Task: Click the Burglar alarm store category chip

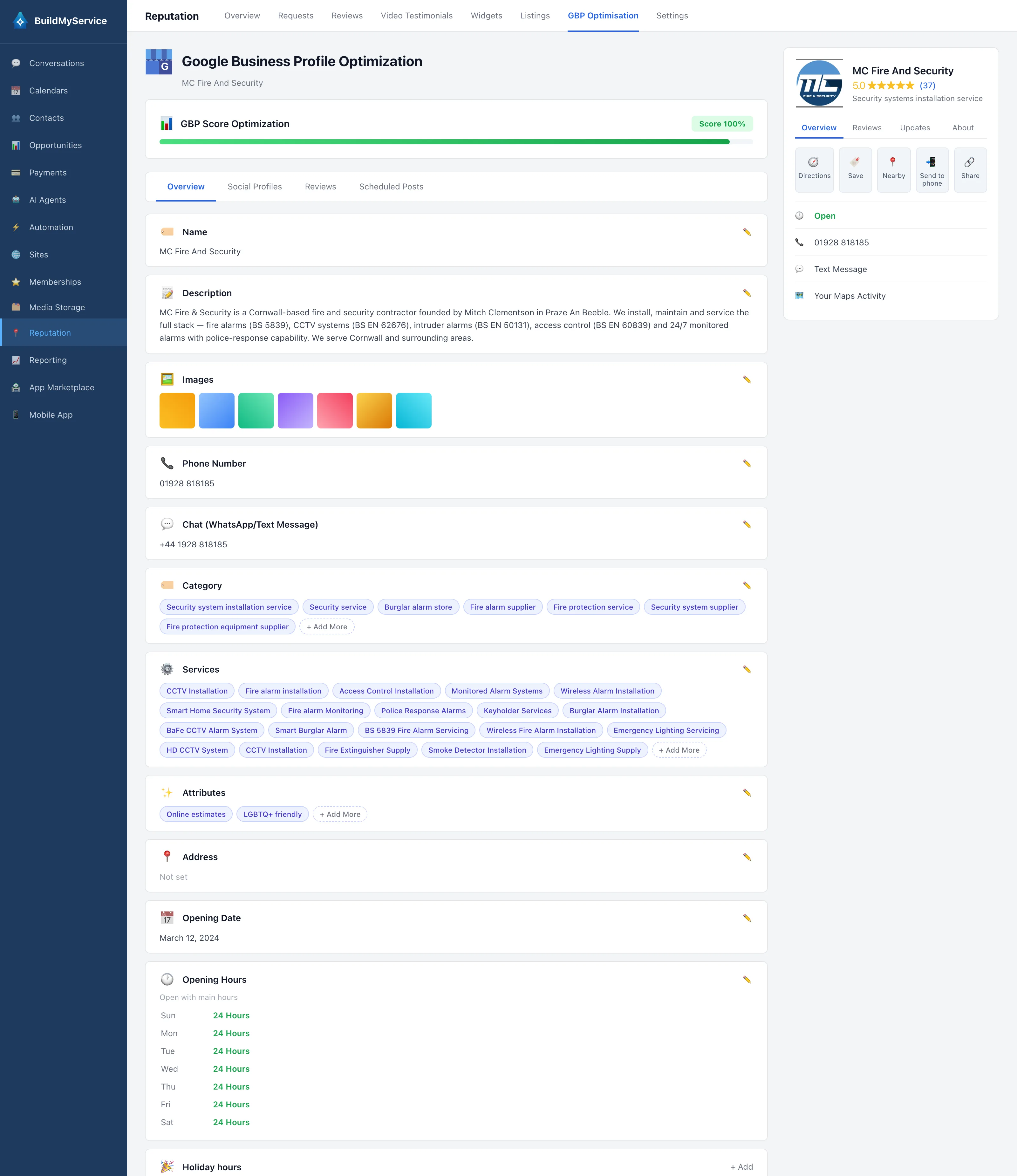Action: click(x=418, y=607)
